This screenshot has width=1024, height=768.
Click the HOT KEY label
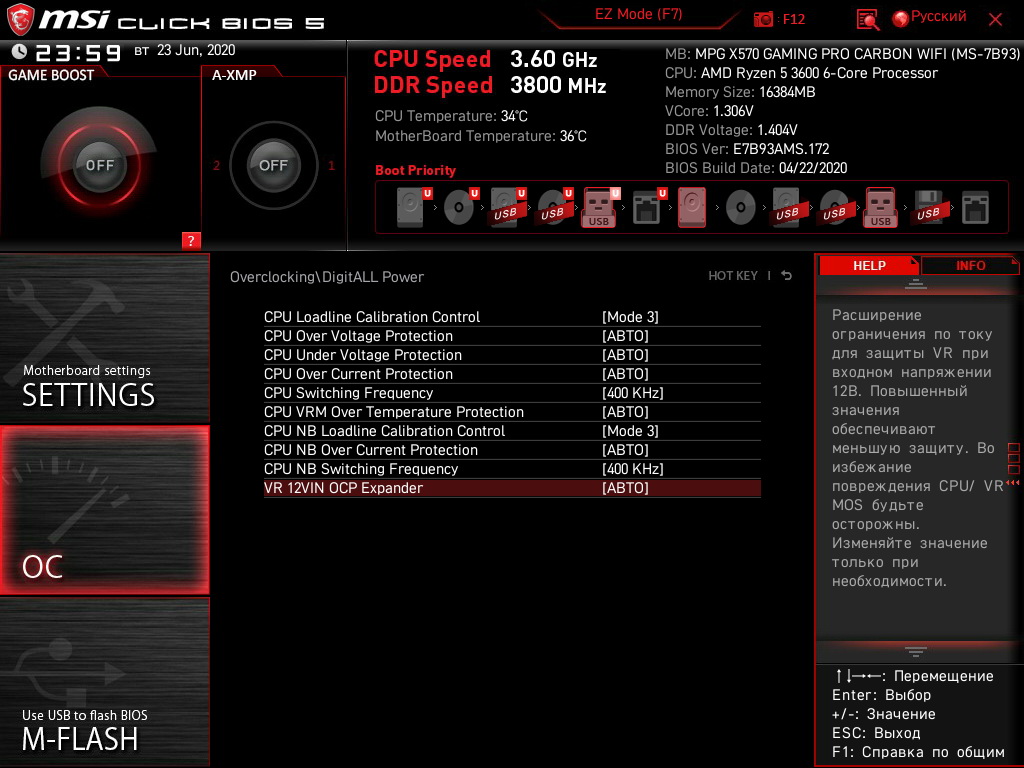(x=733, y=276)
